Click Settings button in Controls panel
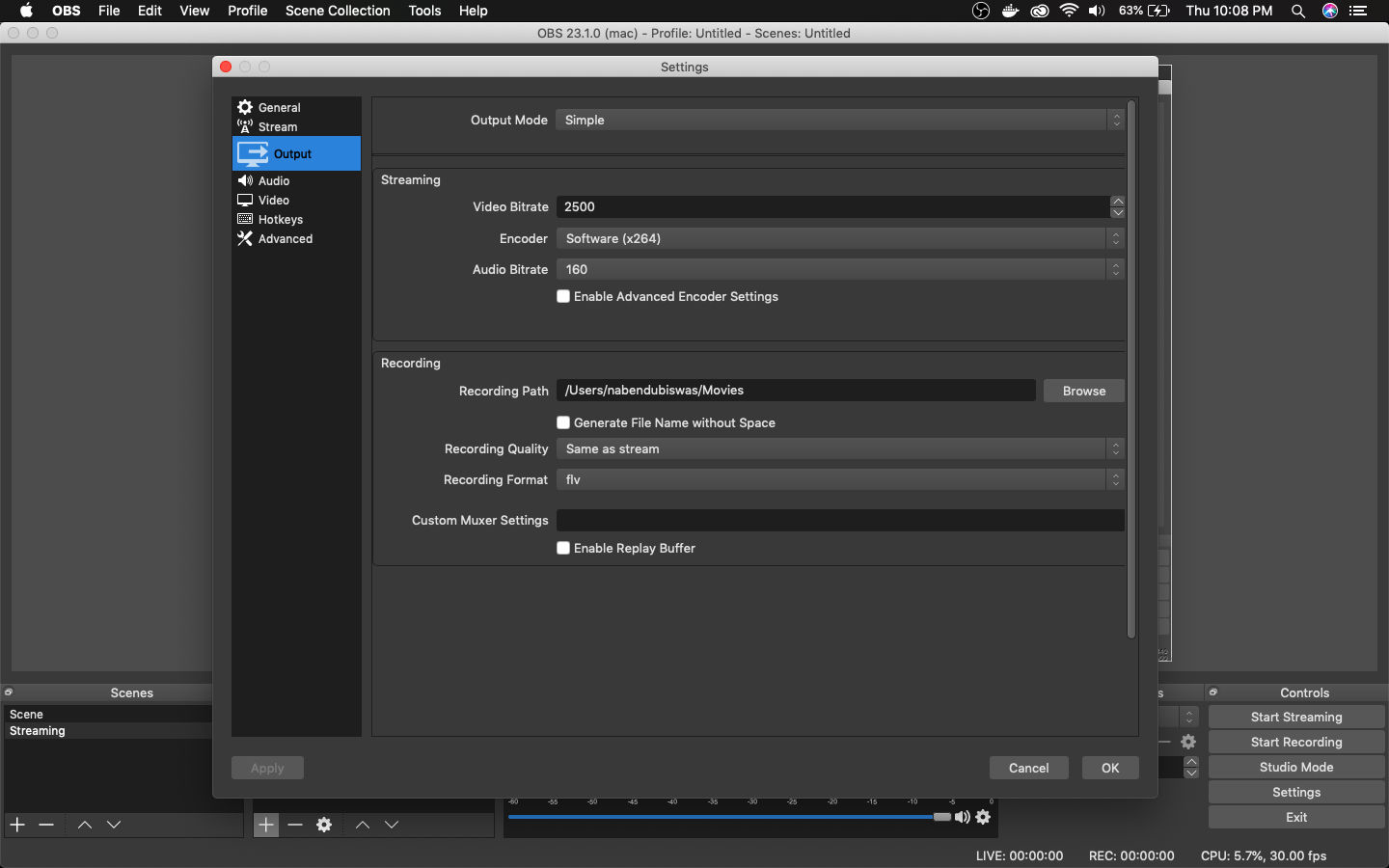This screenshot has width=1389, height=868. [1296, 792]
